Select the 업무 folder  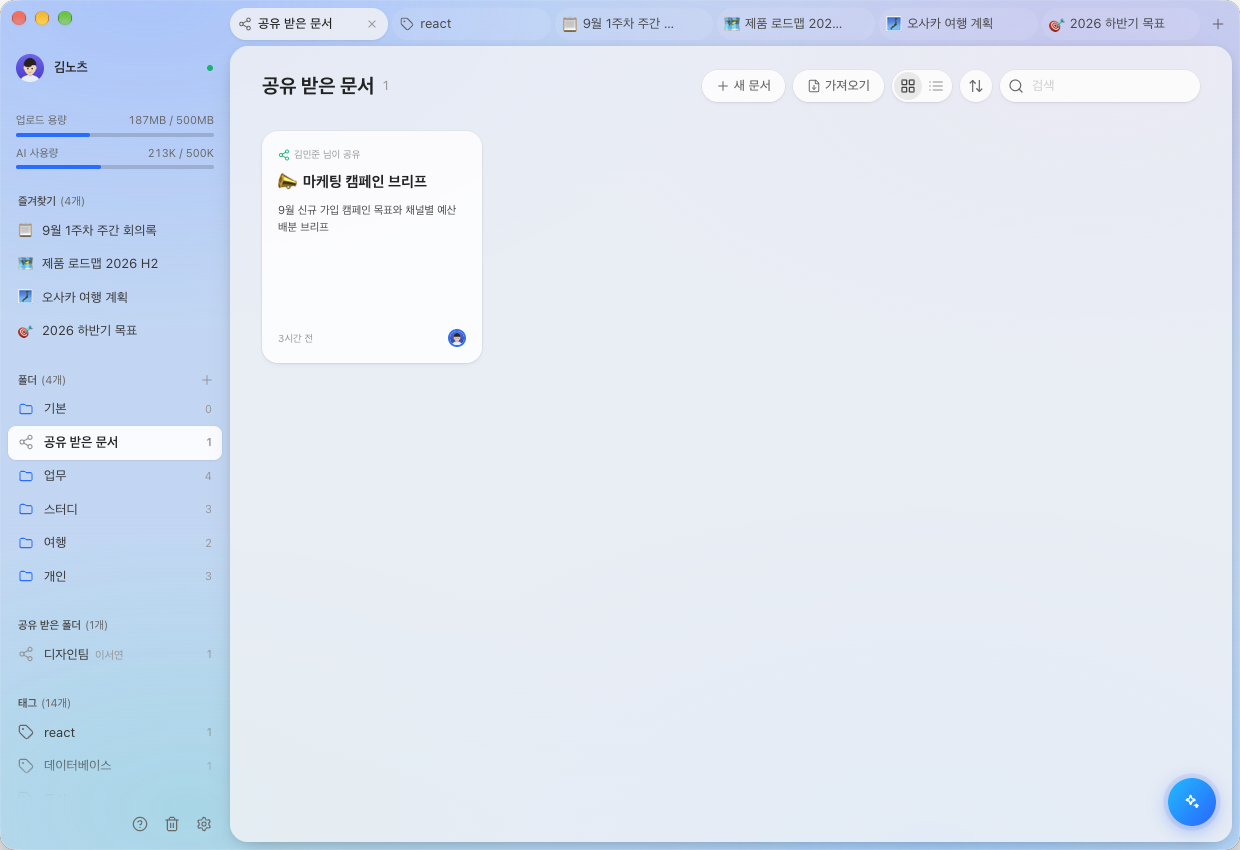click(x=115, y=476)
